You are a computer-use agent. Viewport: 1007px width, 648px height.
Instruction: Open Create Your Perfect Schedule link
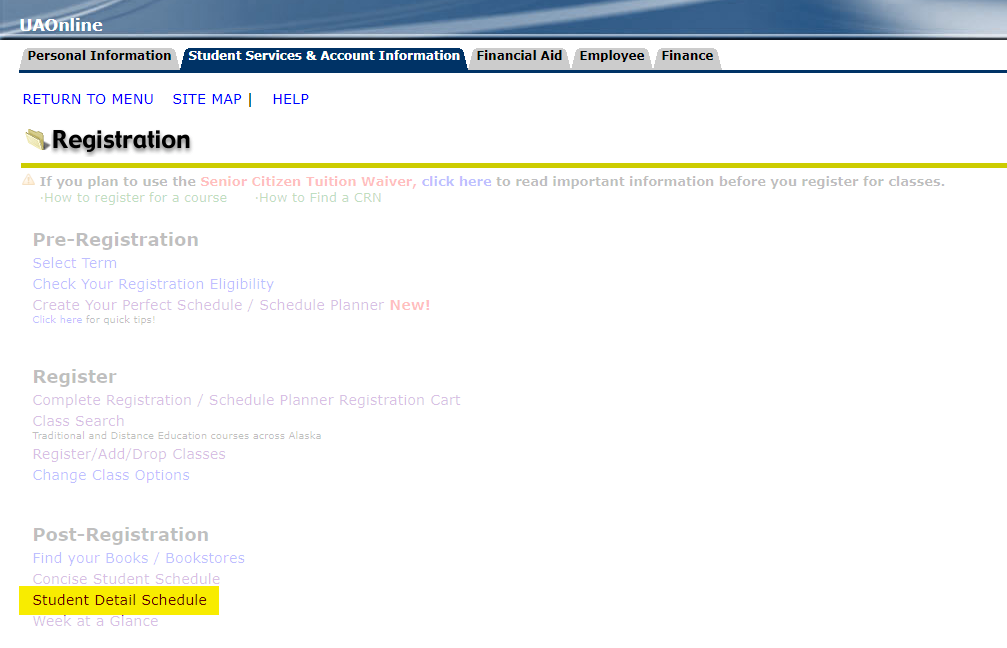(136, 305)
